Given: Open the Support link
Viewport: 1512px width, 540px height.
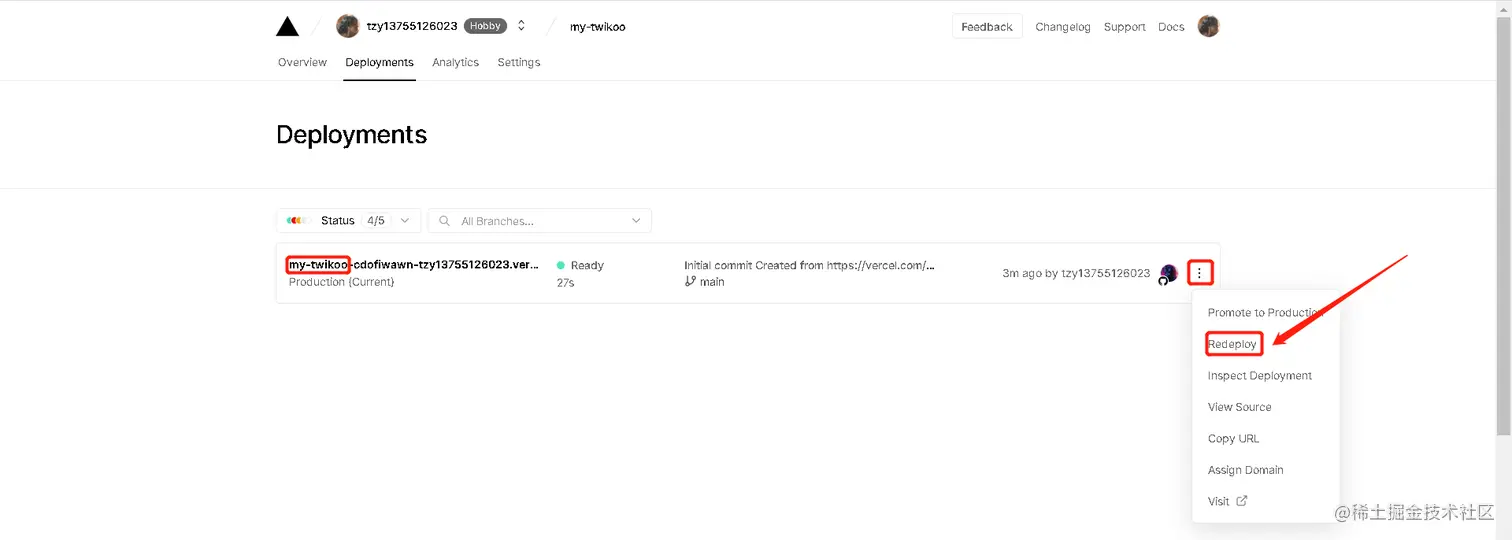Looking at the screenshot, I should coord(1124,27).
